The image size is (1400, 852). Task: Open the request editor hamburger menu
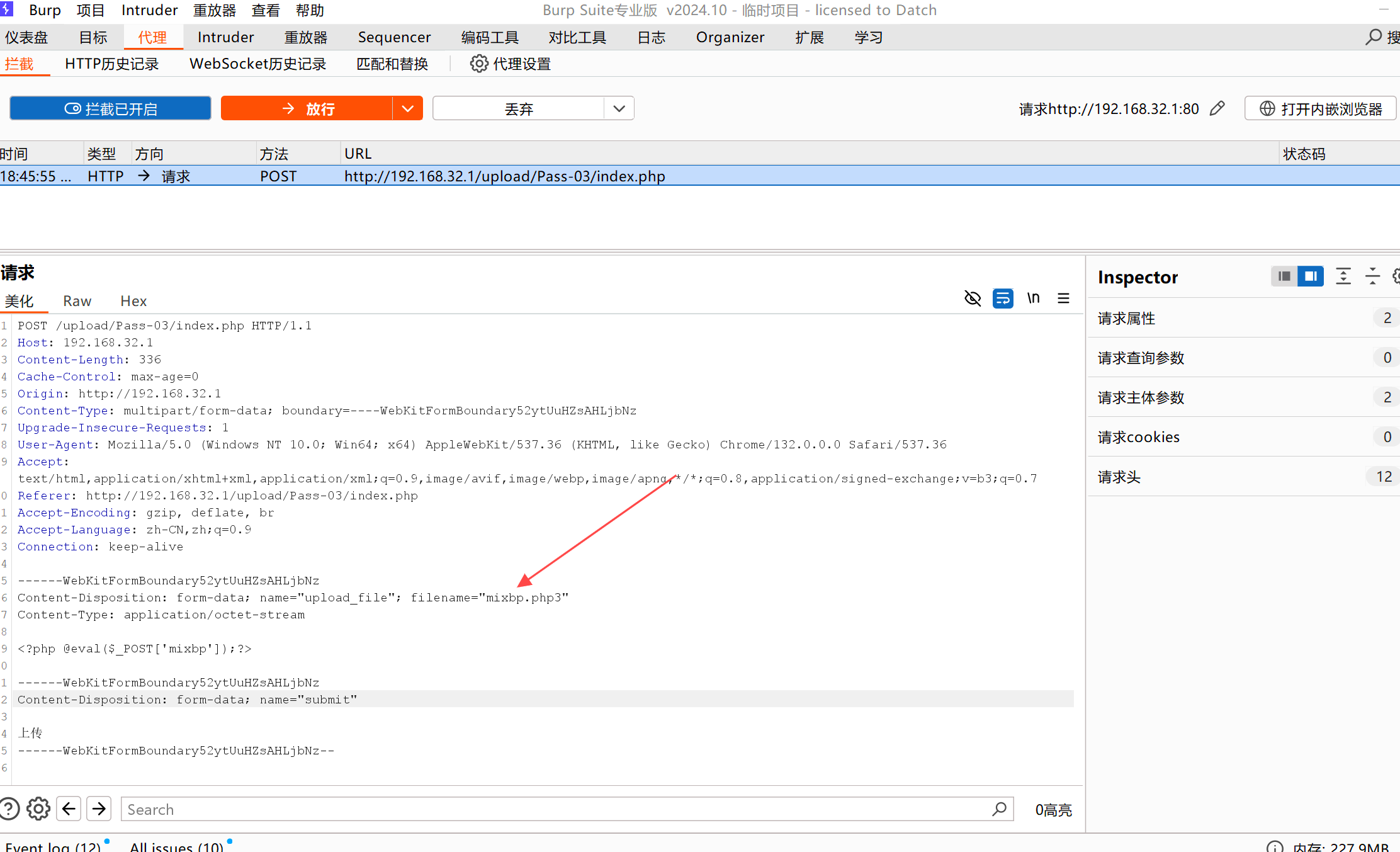[x=1063, y=298]
